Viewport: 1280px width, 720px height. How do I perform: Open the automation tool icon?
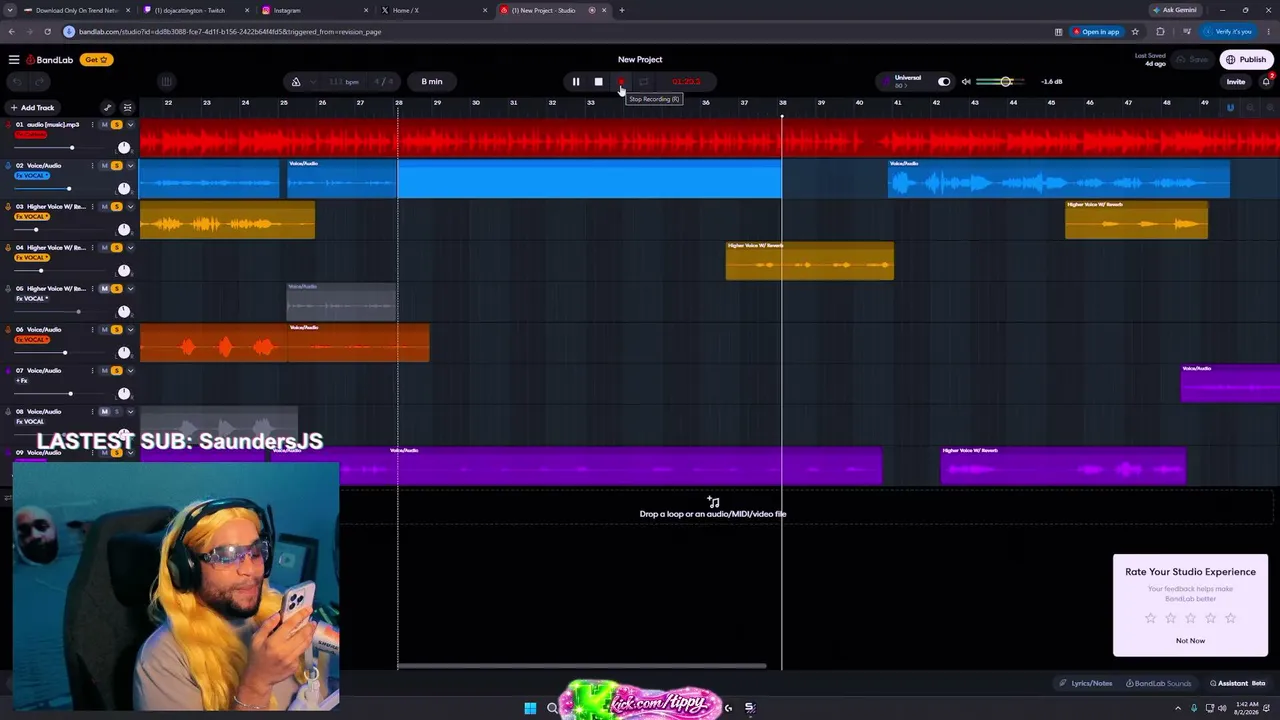click(x=108, y=108)
